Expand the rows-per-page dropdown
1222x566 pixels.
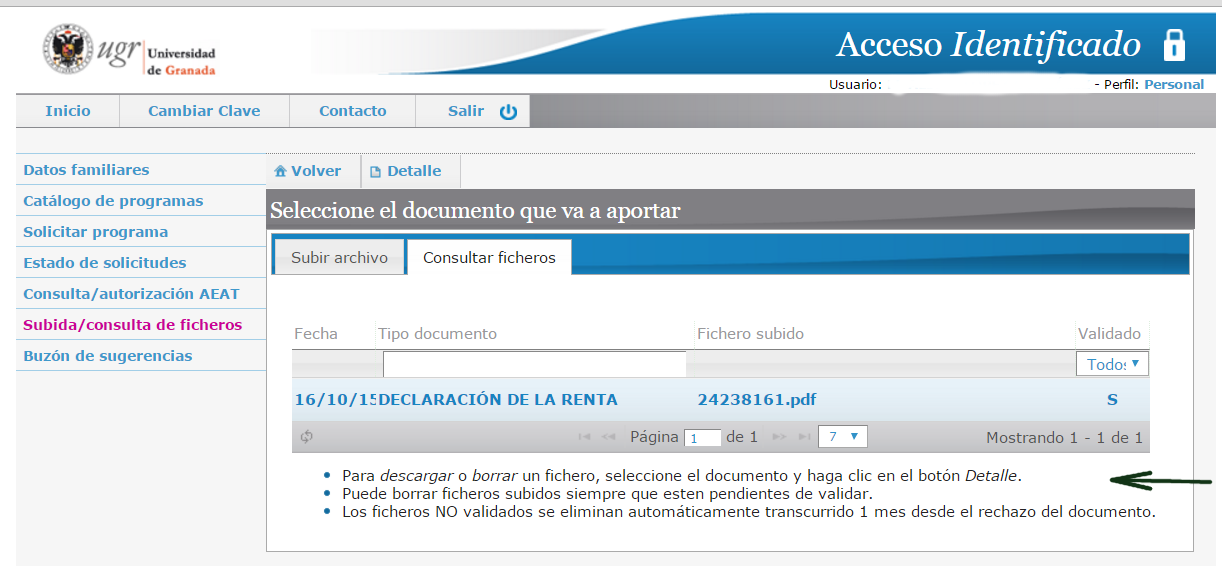pyautogui.click(x=842, y=437)
